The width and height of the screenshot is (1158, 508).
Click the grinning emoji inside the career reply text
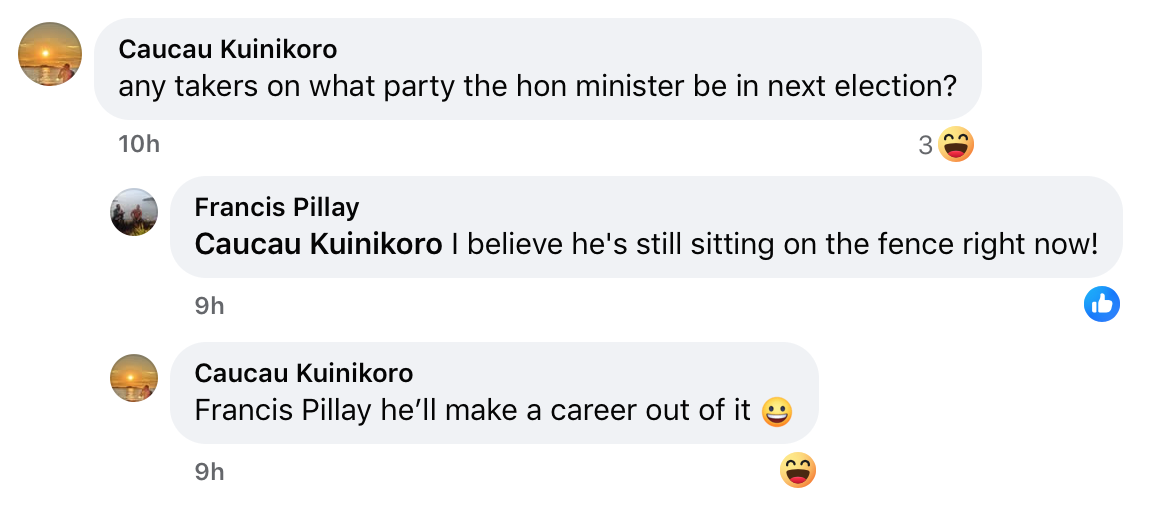(777, 412)
